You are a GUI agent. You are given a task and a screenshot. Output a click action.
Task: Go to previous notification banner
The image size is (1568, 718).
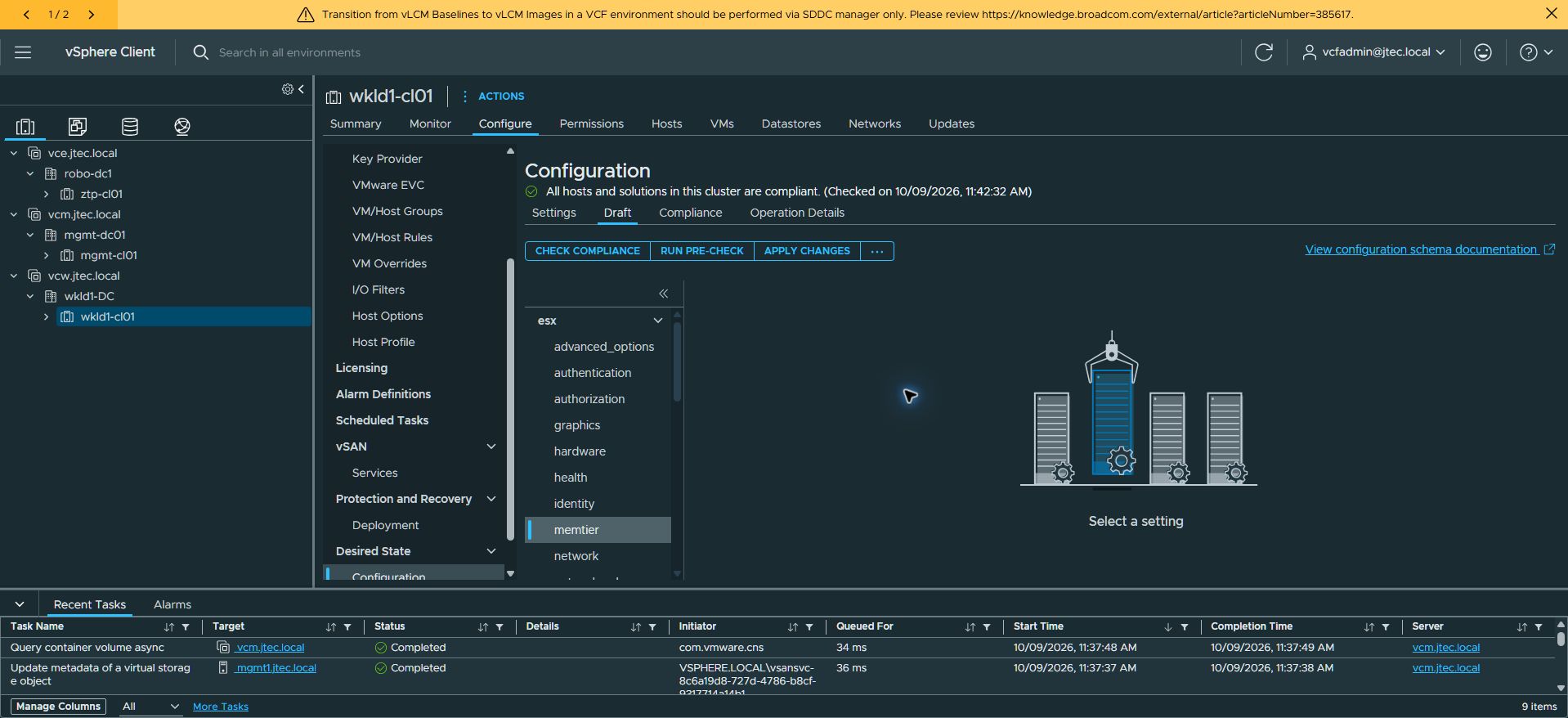(x=26, y=14)
